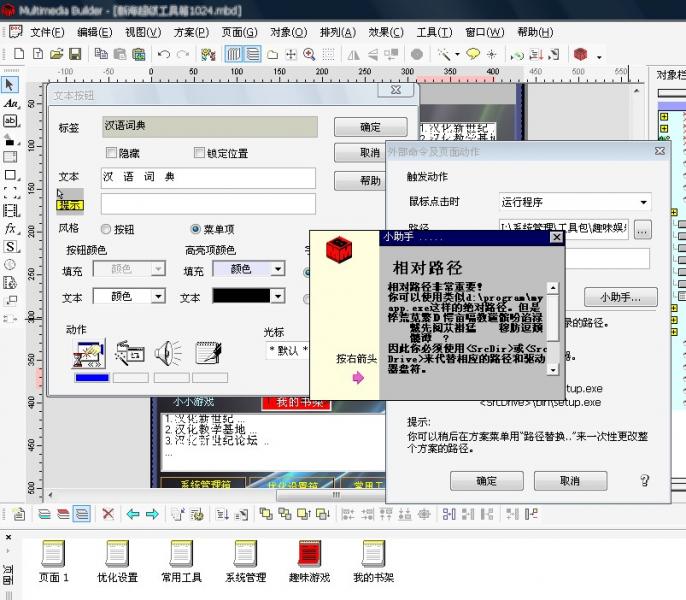Open the 编辑(E) menu
The height and width of the screenshot is (600, 686).
tap(94, 32)
